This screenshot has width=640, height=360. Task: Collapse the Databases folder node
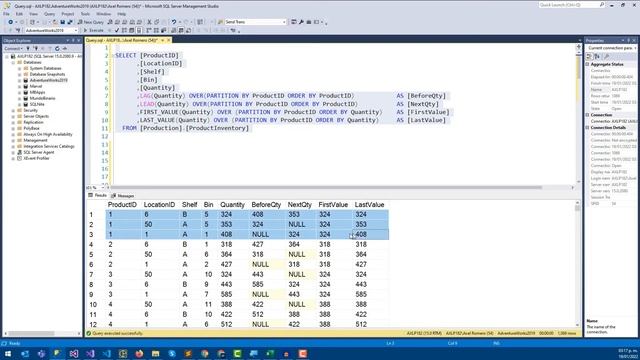click(13, 62)
